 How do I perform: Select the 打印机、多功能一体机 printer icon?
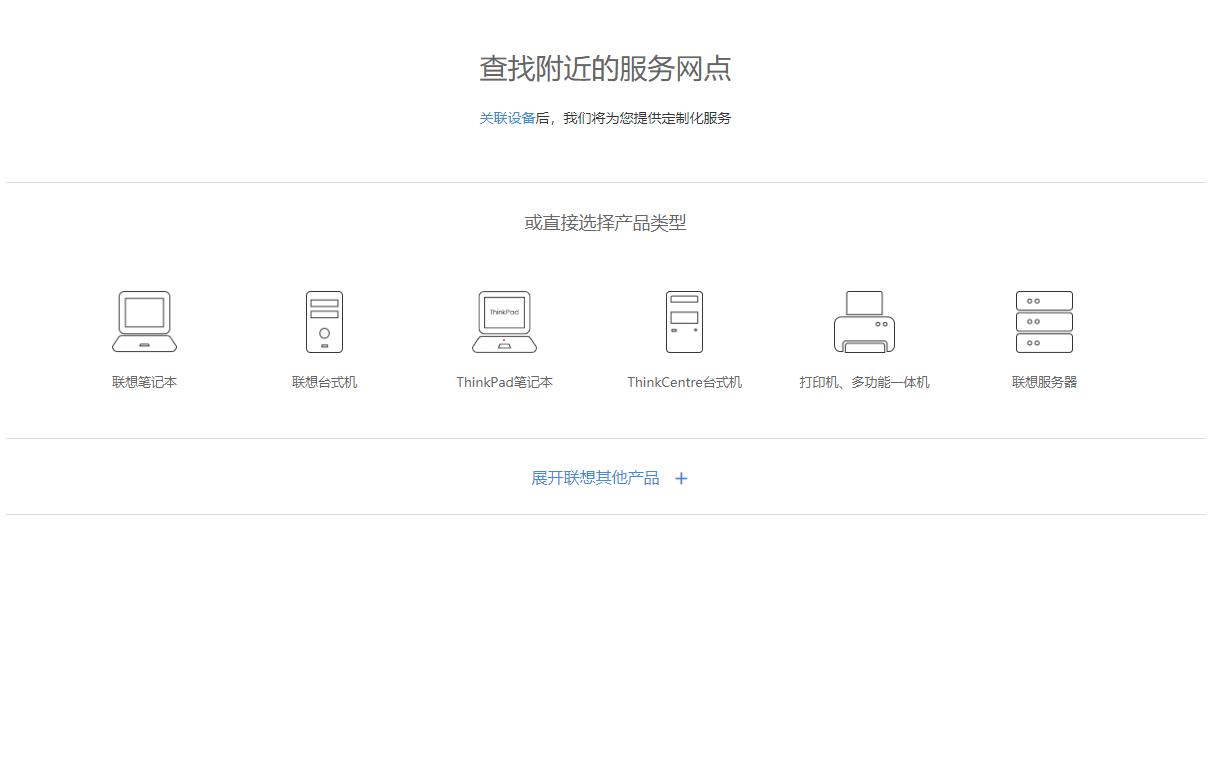click(x=864, y=320)
